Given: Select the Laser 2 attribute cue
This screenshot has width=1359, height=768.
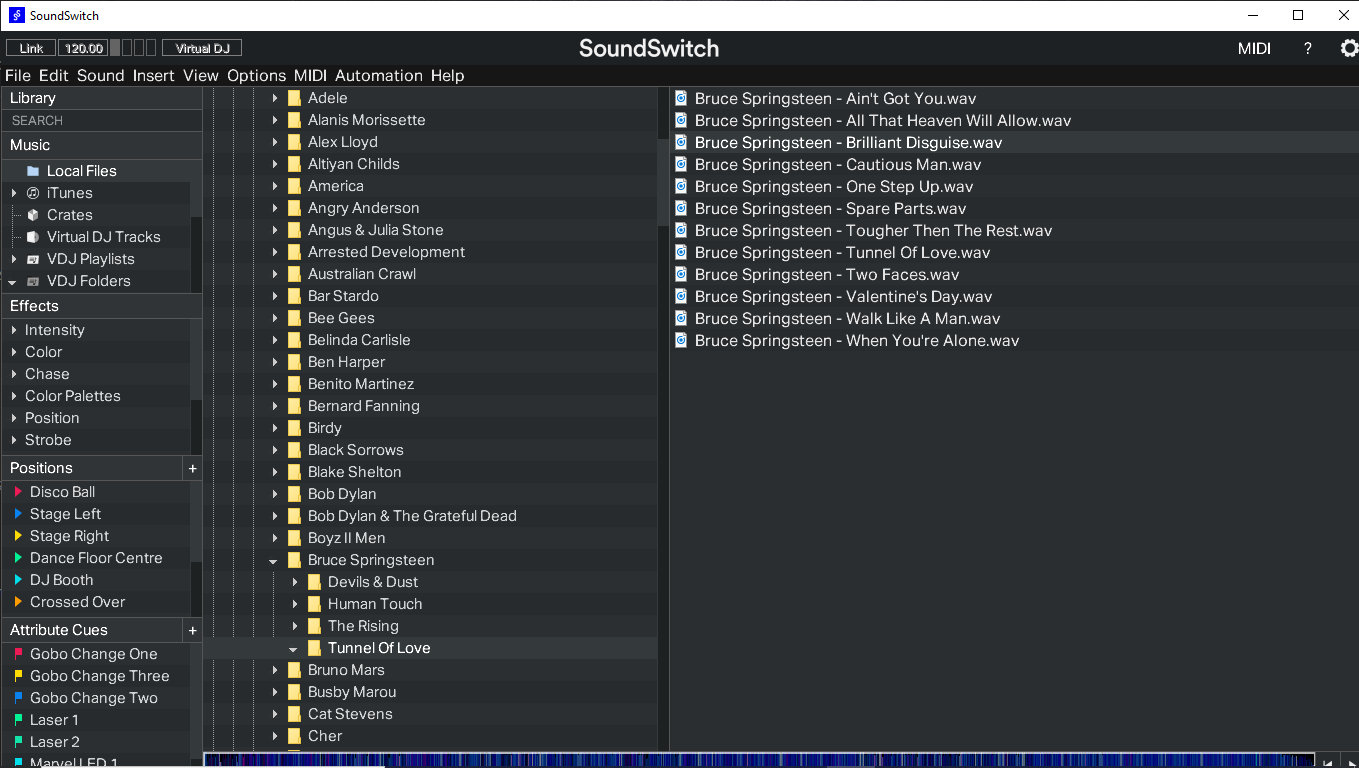Looking at the screenshot, I should [x=55, y=742].
